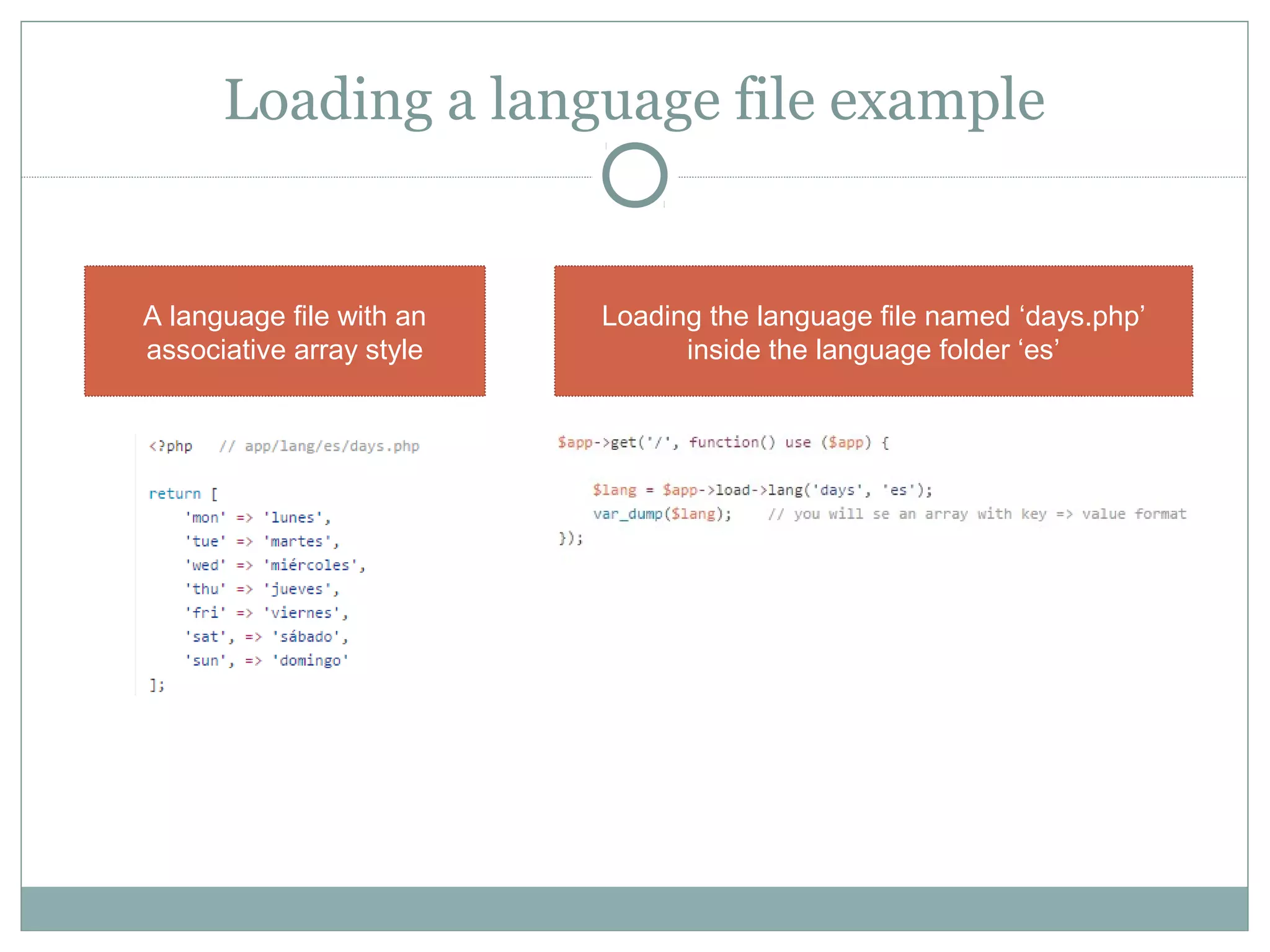Click the '<?php' opening tag
This screenshot has height=952, width=1270.
[x=171, y=446]
